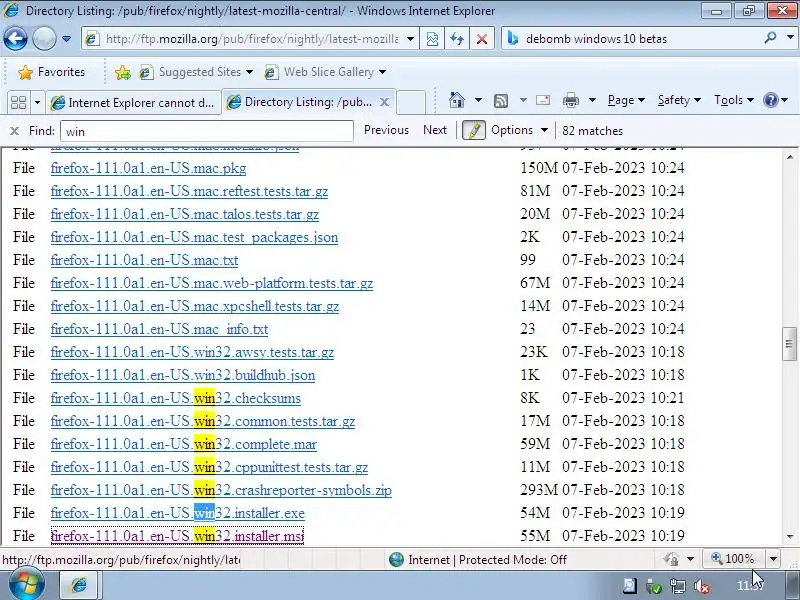This screenshot has width=800, height=600.
Task: Click the RSS feeds icon
Action: click(x=501, y=101)
